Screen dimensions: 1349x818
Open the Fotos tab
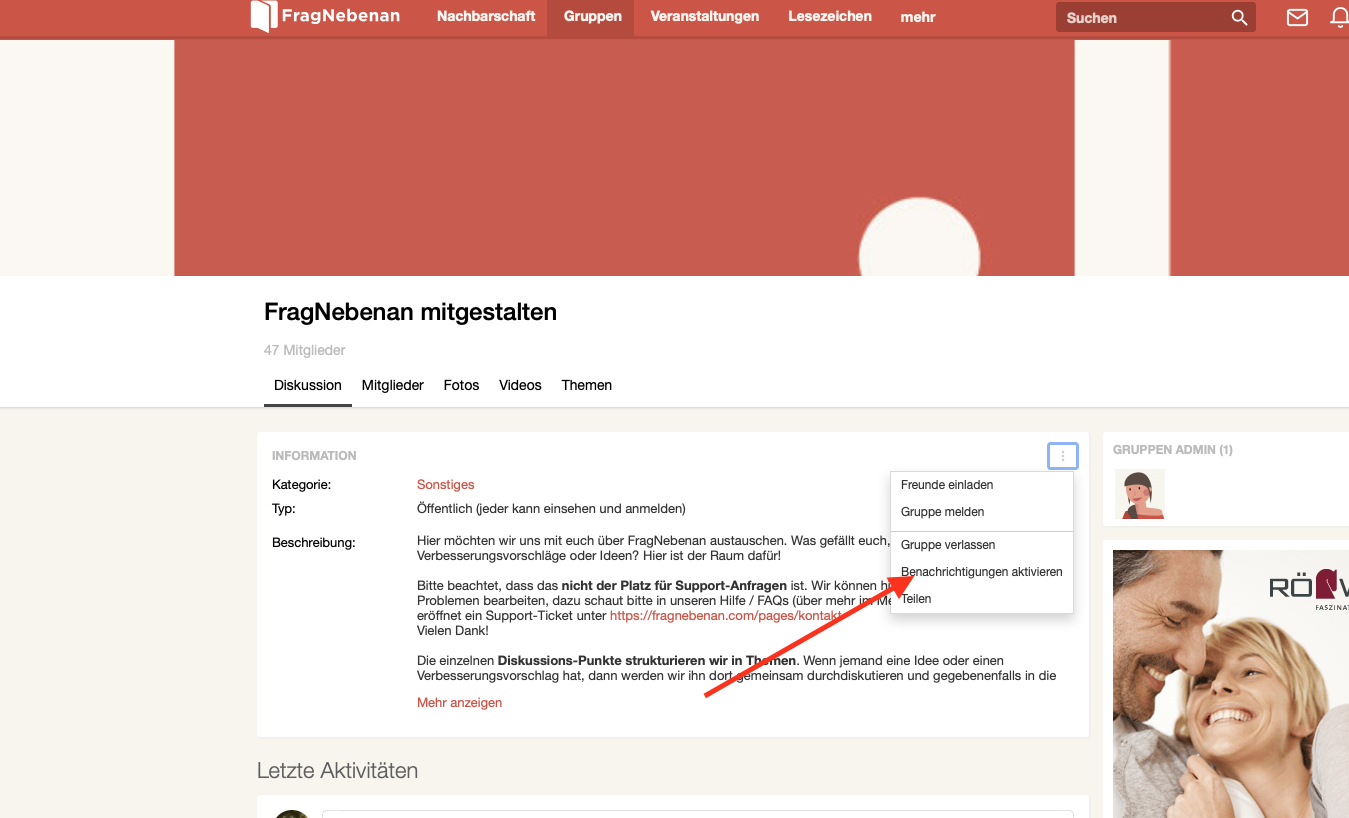pos(461,385)
